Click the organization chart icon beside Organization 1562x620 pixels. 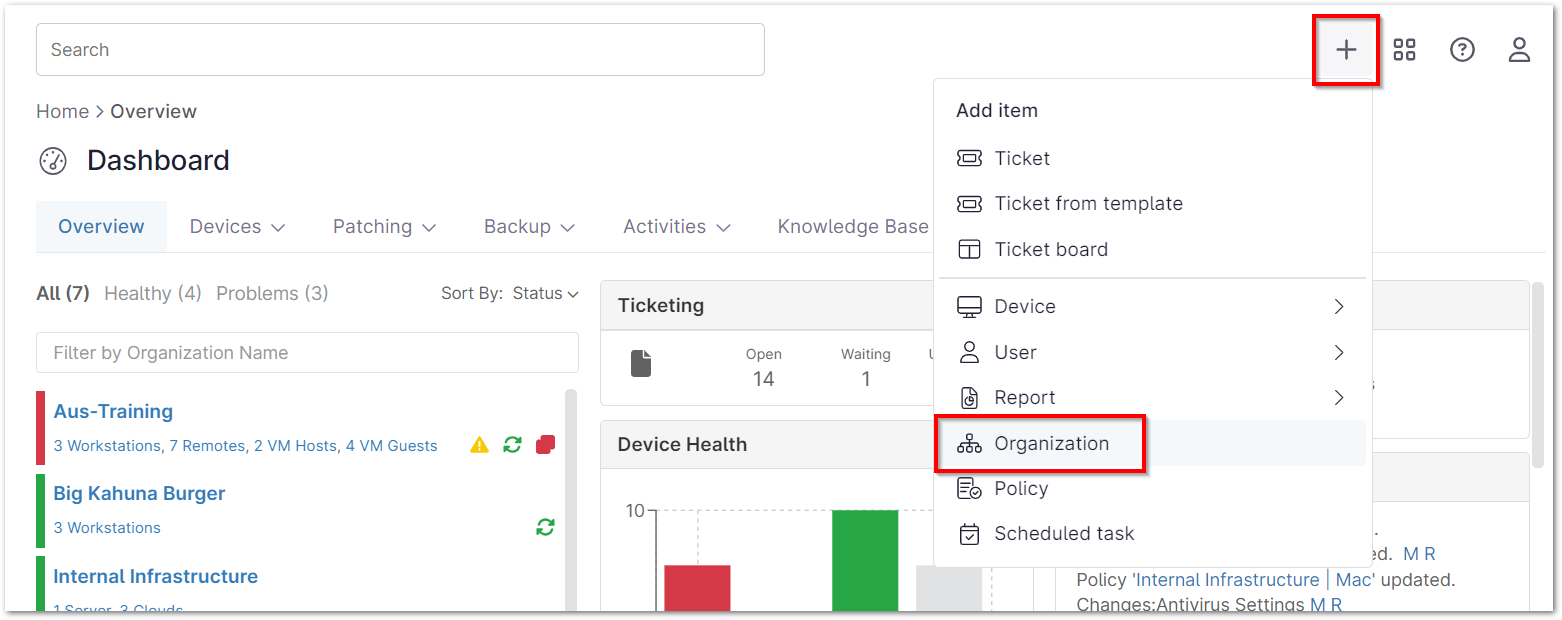[969, 443]
